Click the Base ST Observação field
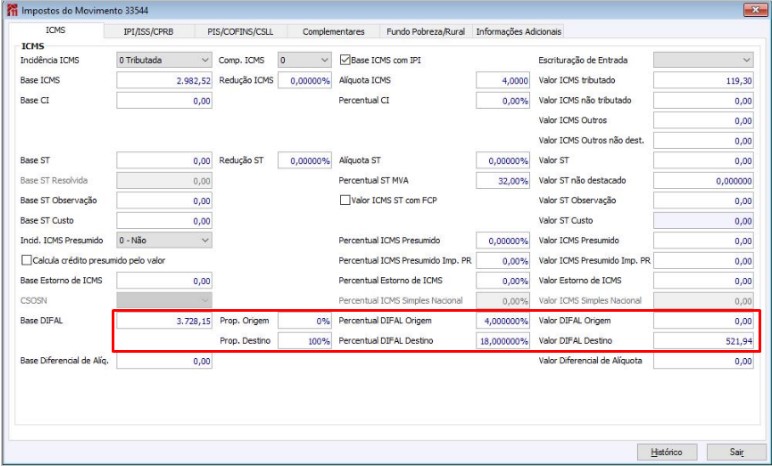 [164, 200]
